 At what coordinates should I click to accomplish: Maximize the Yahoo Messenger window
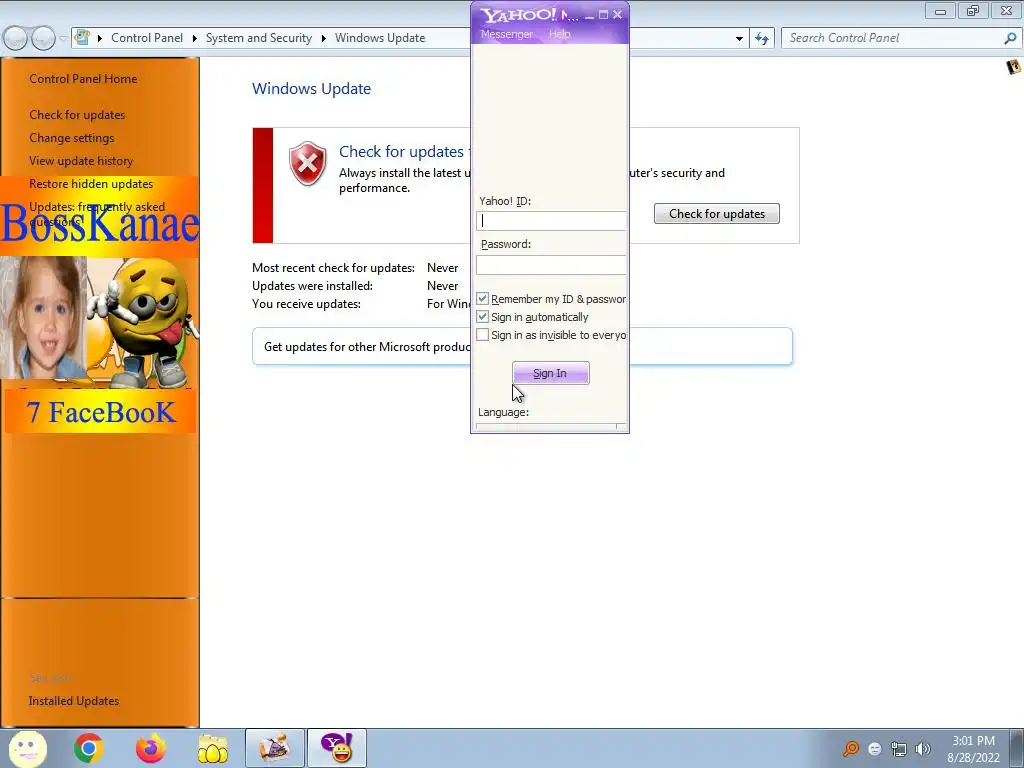603,14
